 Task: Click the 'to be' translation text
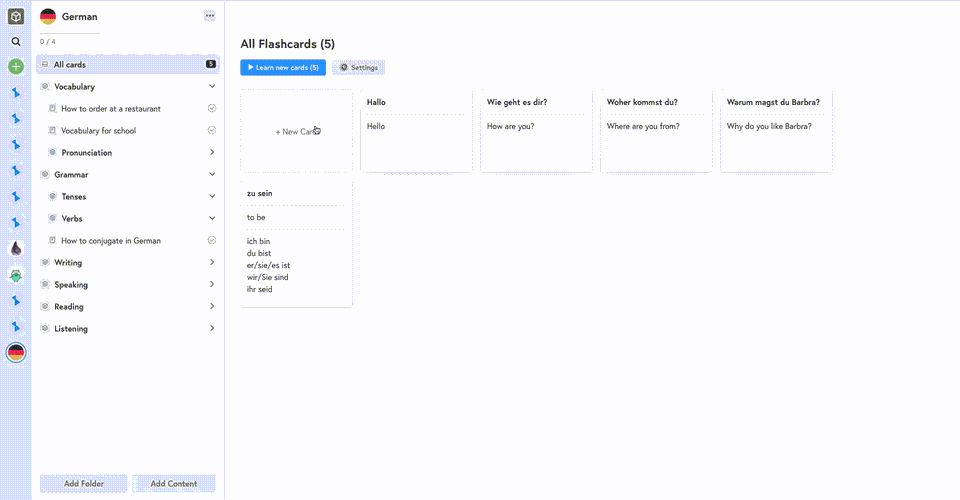pos(256,217)
